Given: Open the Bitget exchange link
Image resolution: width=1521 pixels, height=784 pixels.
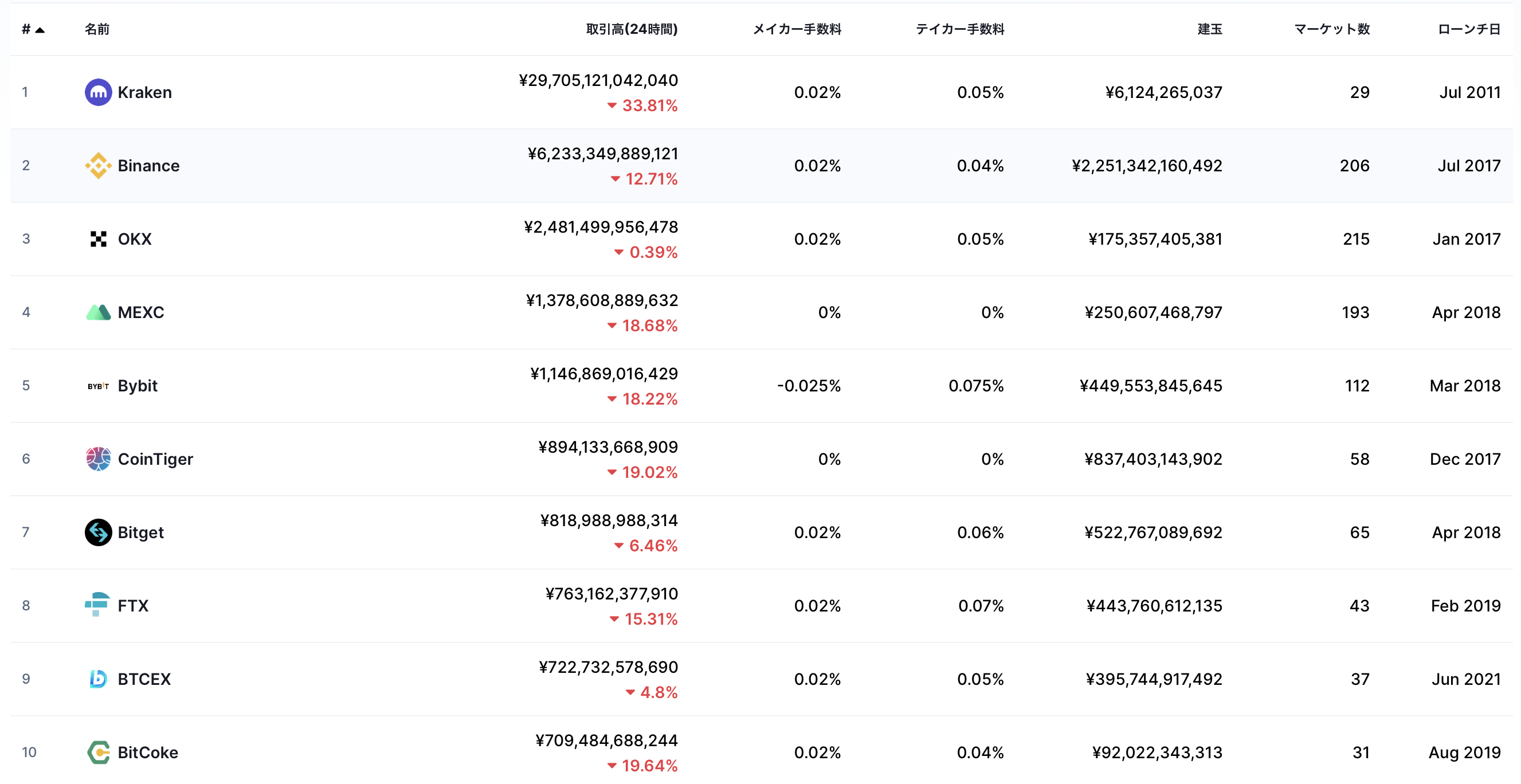Looking at the screenshot, I should tap(140, 532).
